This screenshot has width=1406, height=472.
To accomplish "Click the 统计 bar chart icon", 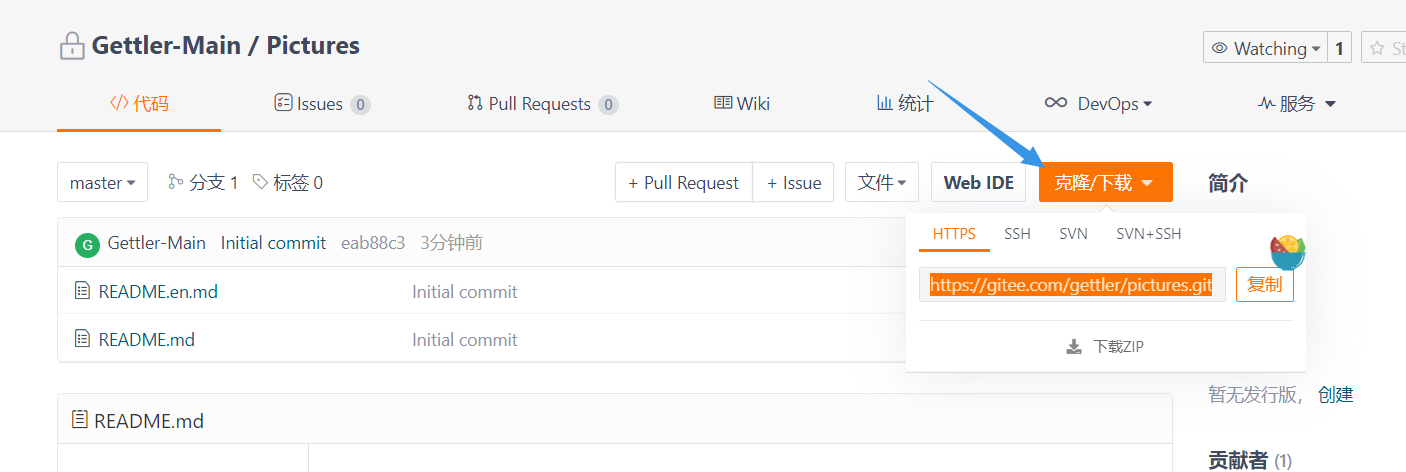I will (885, 103).
